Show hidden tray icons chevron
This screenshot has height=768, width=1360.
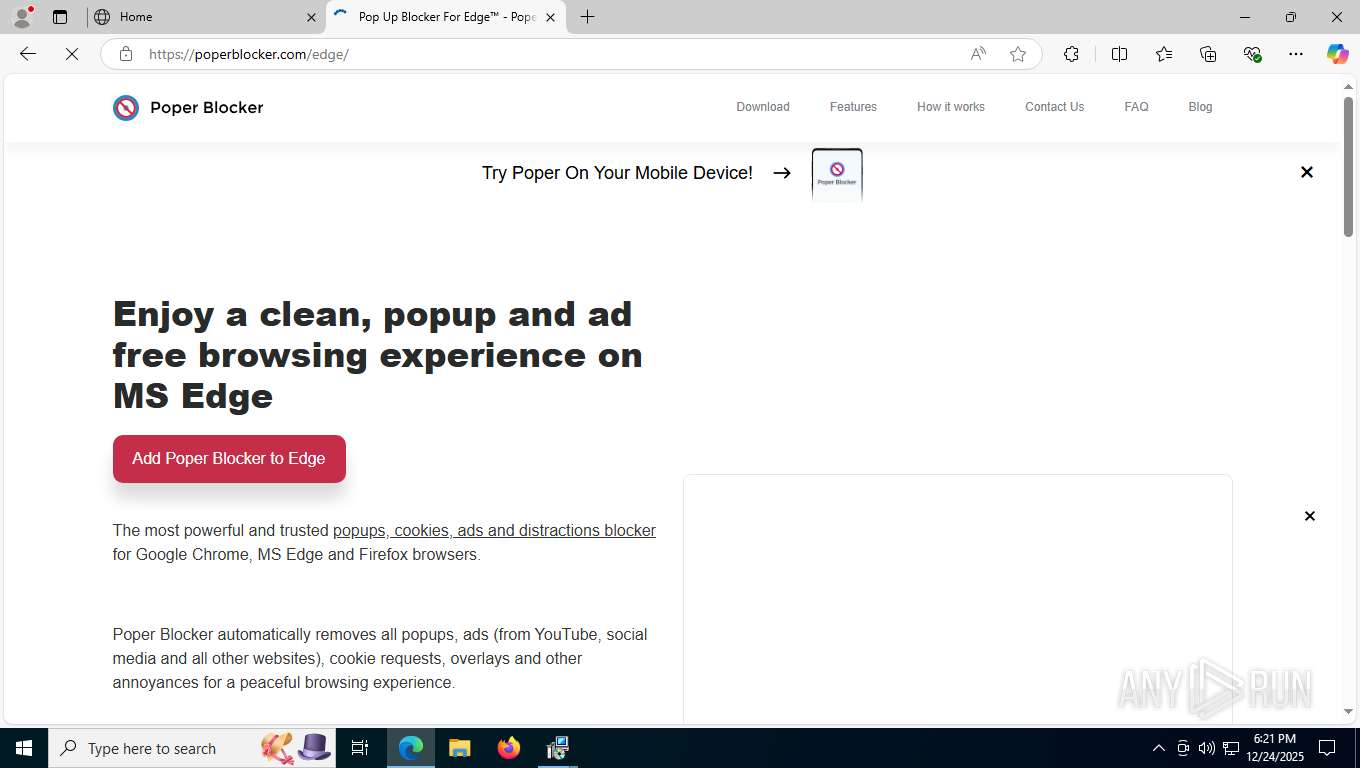(x=1159, y=748)
